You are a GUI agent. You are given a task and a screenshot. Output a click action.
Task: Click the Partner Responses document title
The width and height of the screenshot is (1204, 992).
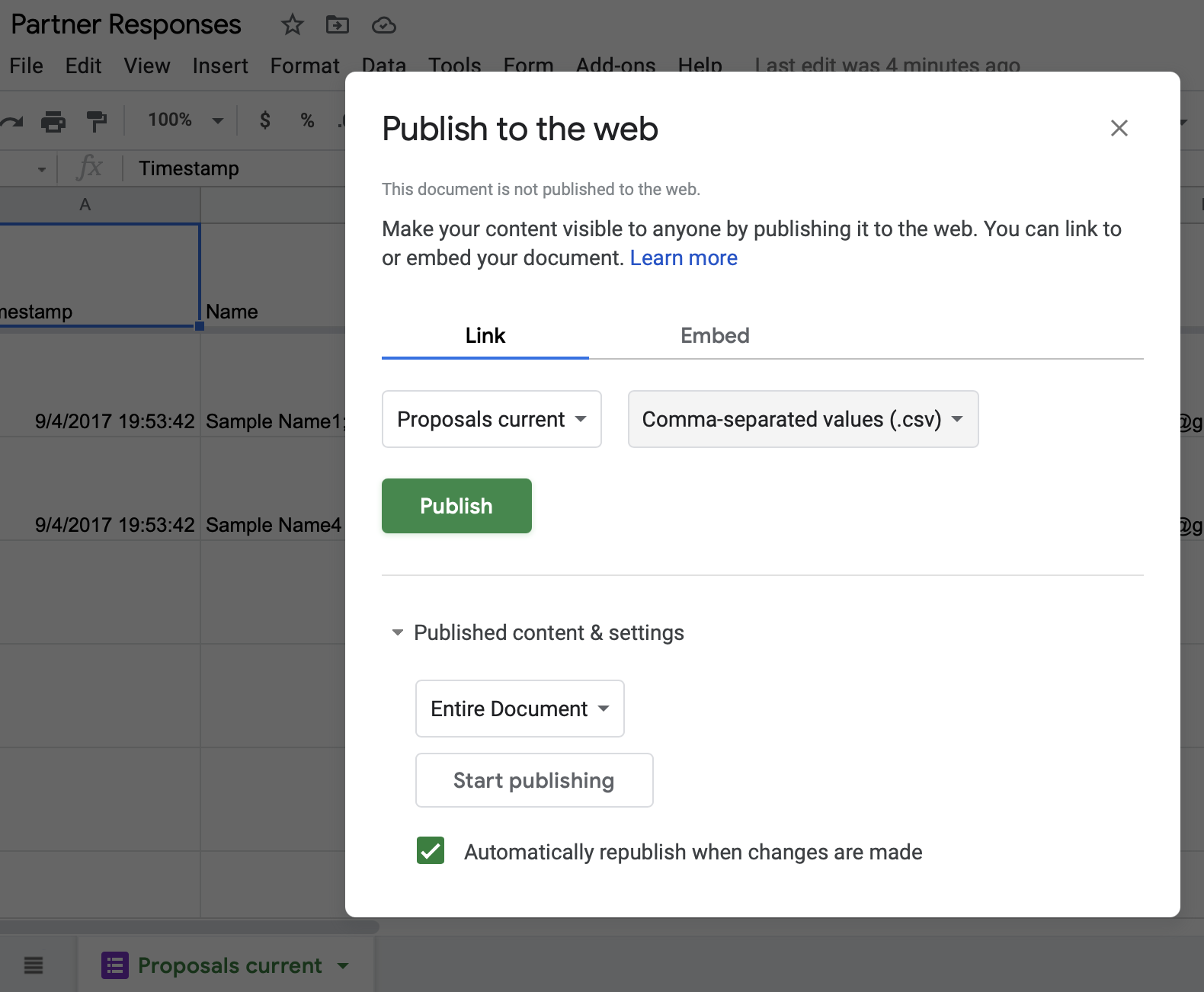pos(126,24)
